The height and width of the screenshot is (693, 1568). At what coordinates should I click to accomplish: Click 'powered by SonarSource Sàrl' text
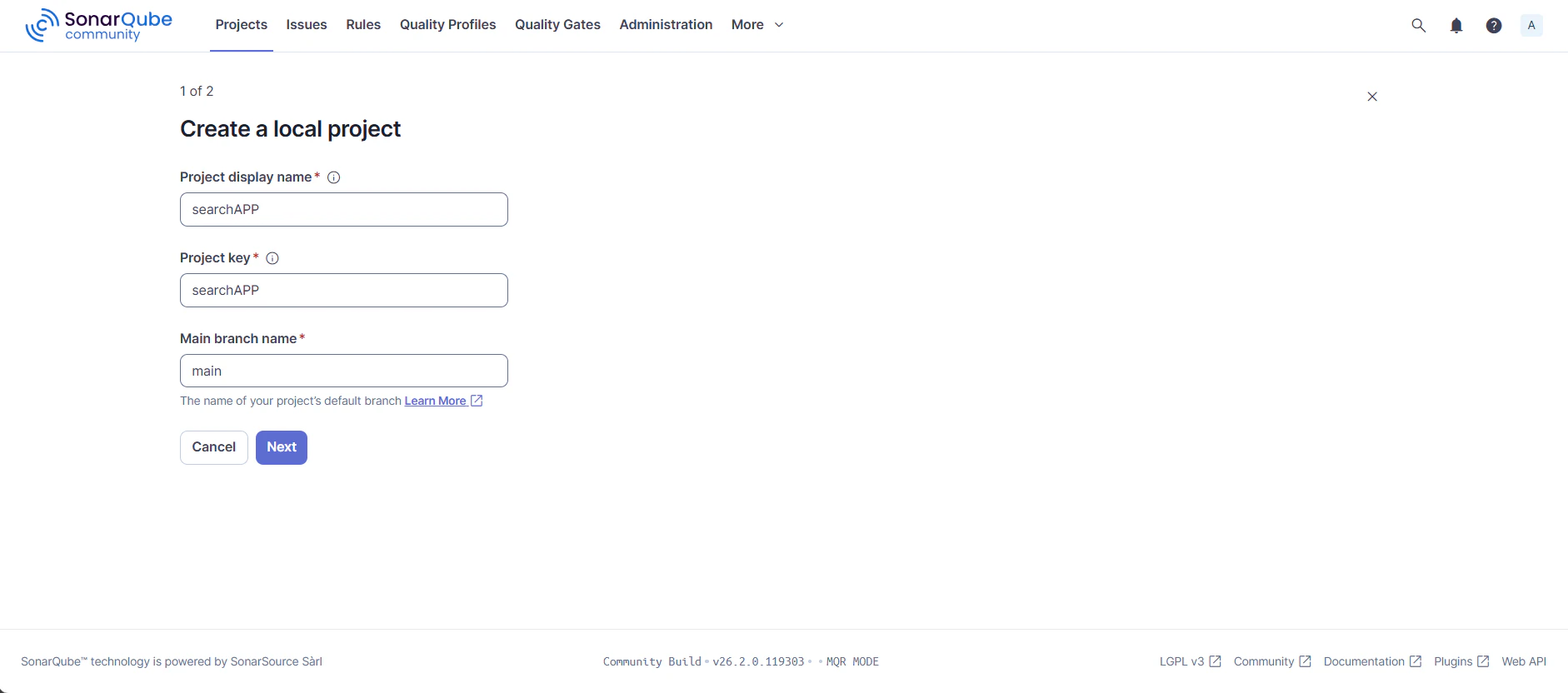(x=243, y=661)
